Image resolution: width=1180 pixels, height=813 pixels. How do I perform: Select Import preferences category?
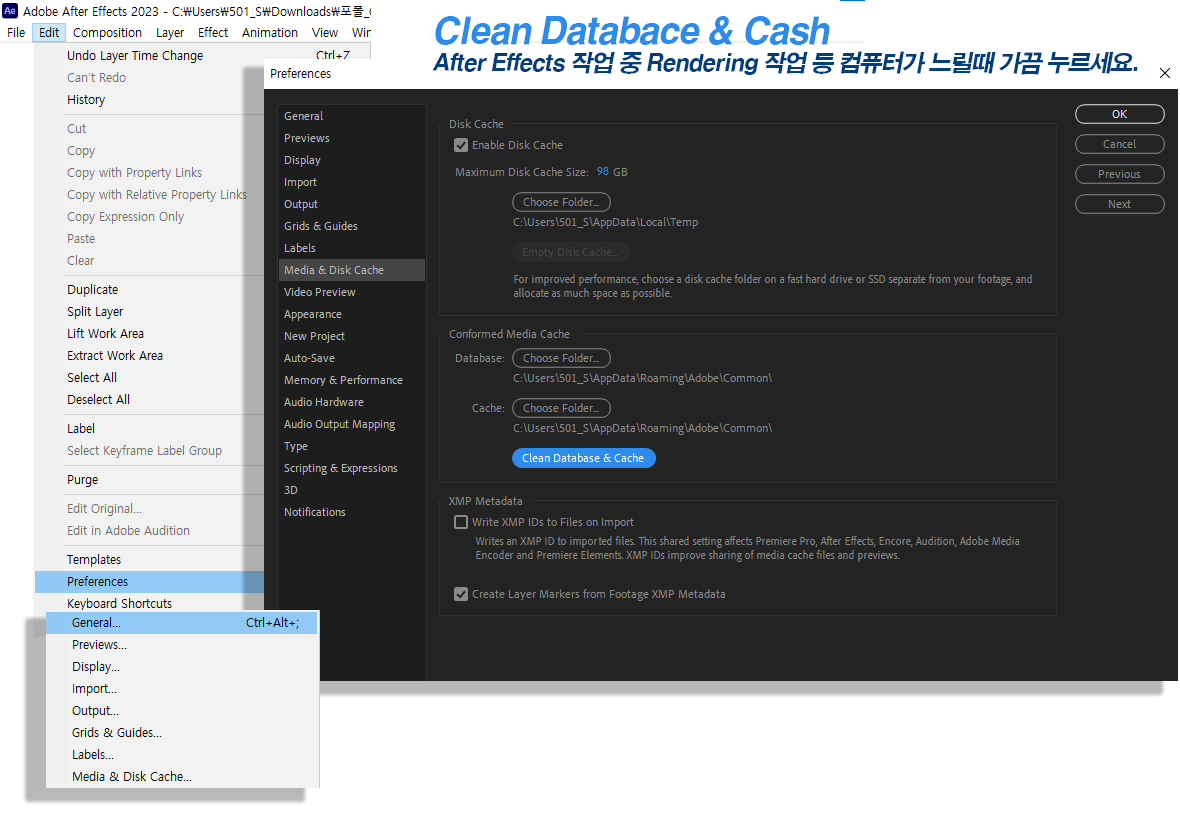pyautogui.click(x=351, y=182)
